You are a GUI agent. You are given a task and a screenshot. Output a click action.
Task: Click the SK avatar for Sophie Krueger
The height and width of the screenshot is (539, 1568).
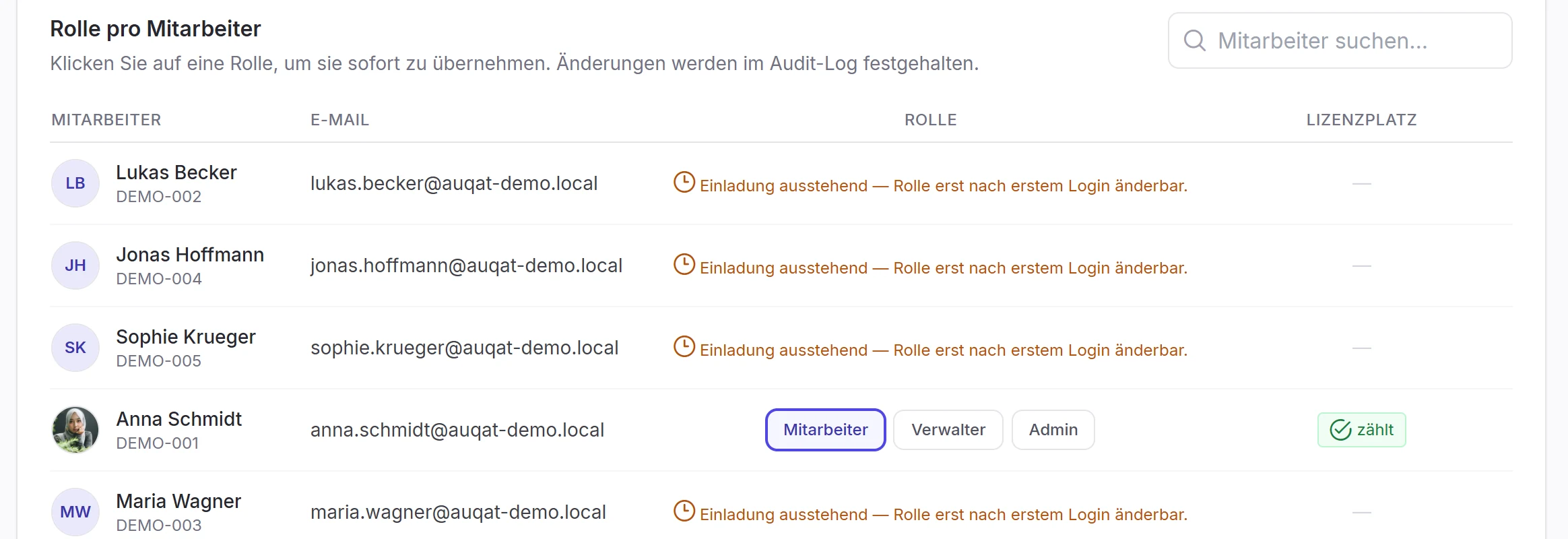[x=75, y=348]
